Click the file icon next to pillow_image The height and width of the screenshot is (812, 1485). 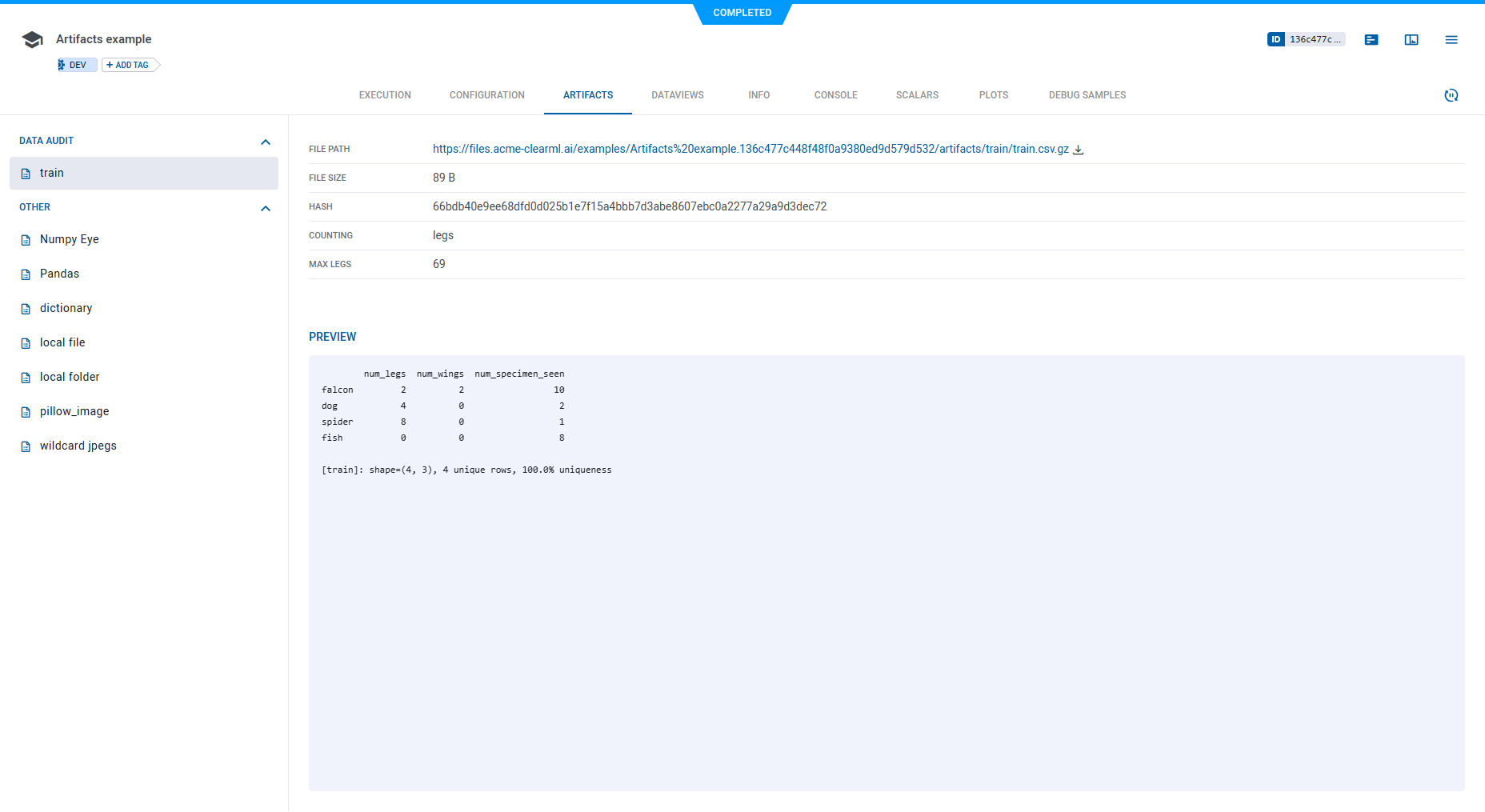(x=25, y=410)
